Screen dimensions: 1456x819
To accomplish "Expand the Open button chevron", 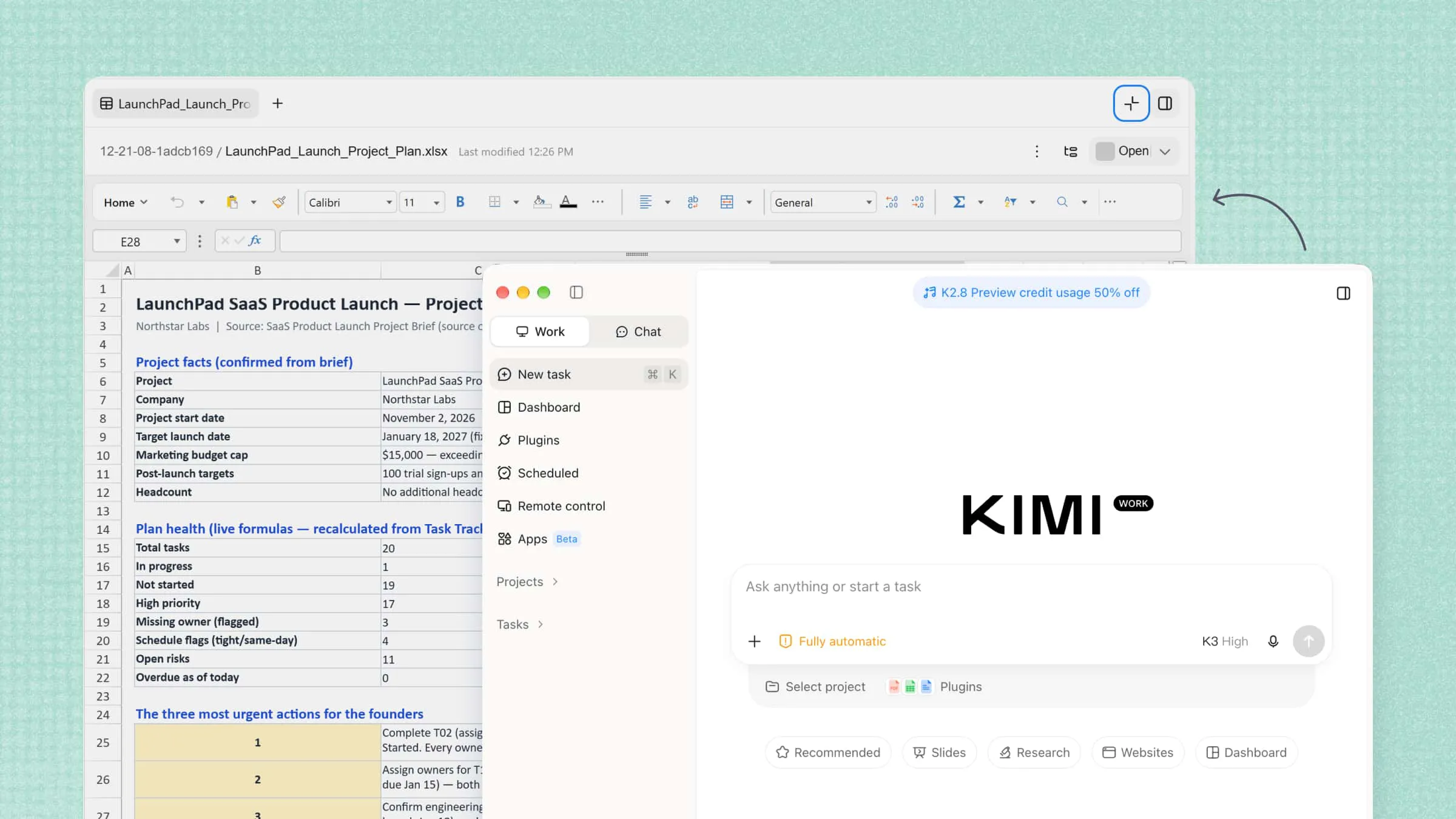I will [x=1165, y=152].
